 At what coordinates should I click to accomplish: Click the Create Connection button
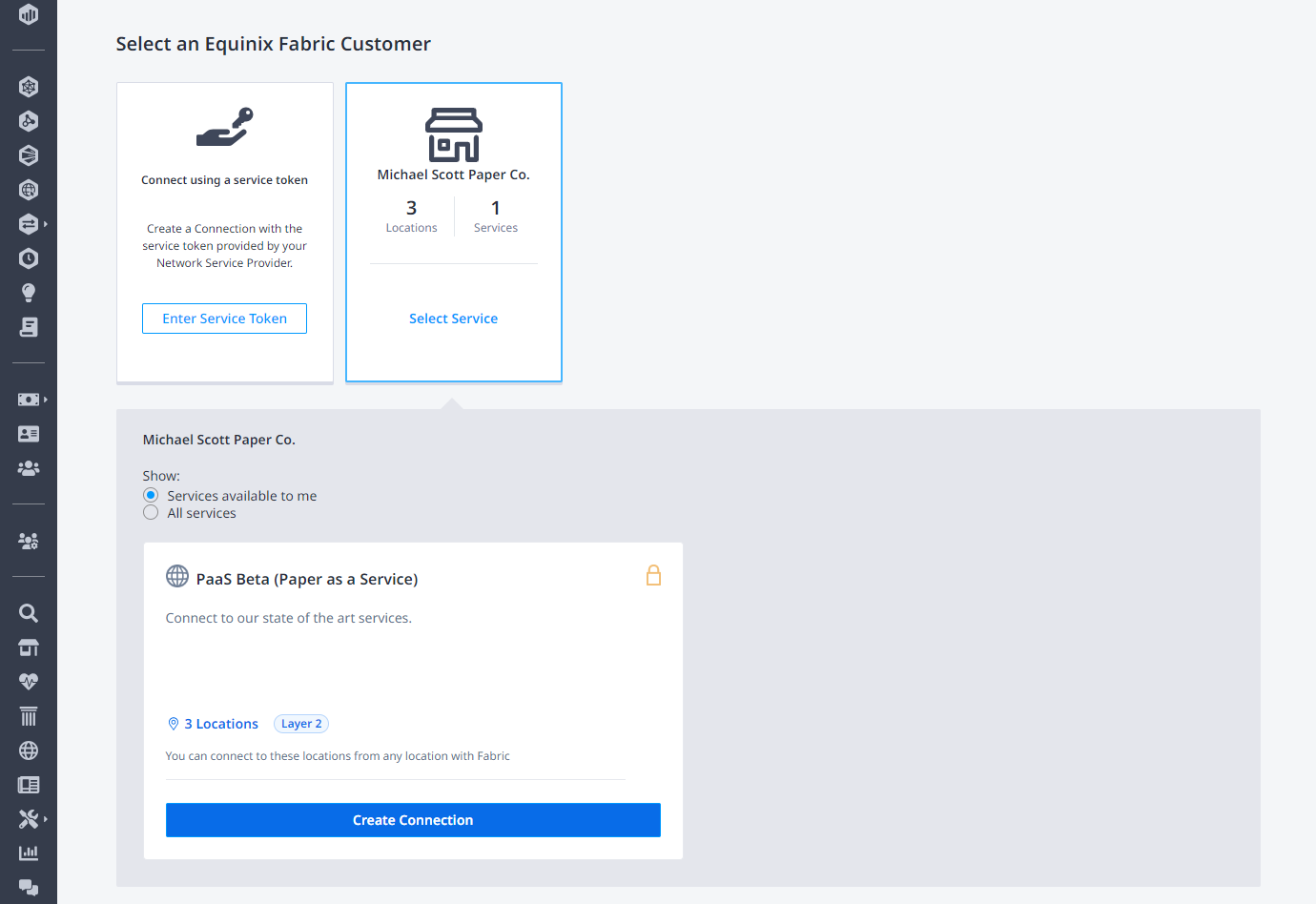tap(413, 820)
